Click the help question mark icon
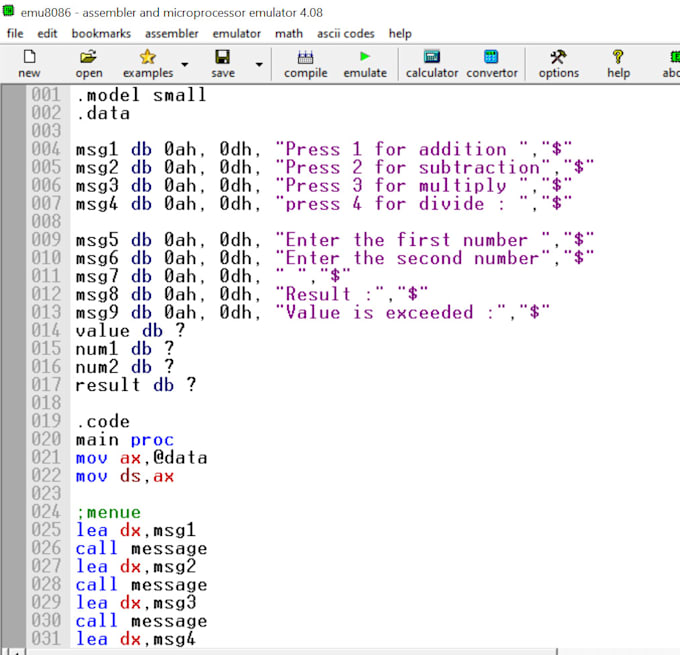 point(618,56)
